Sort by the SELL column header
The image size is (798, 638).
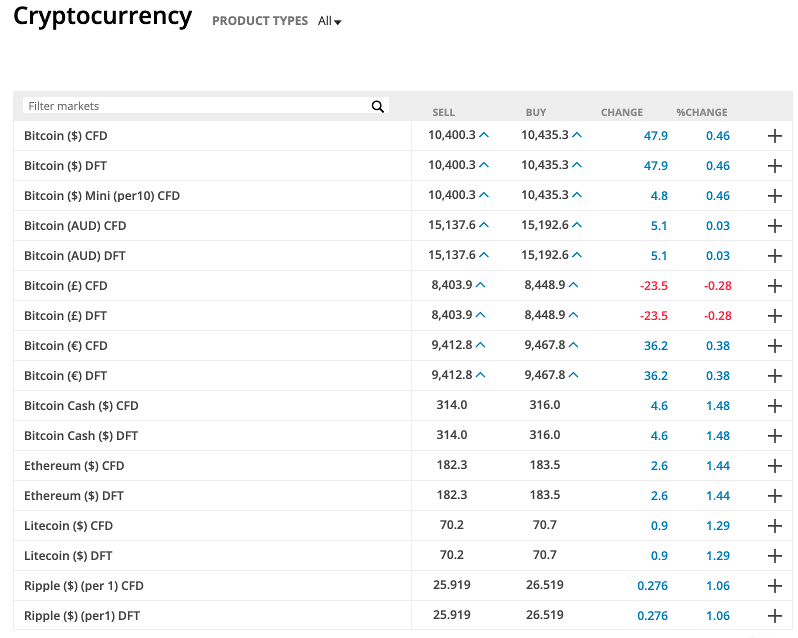tap(443, 112)
